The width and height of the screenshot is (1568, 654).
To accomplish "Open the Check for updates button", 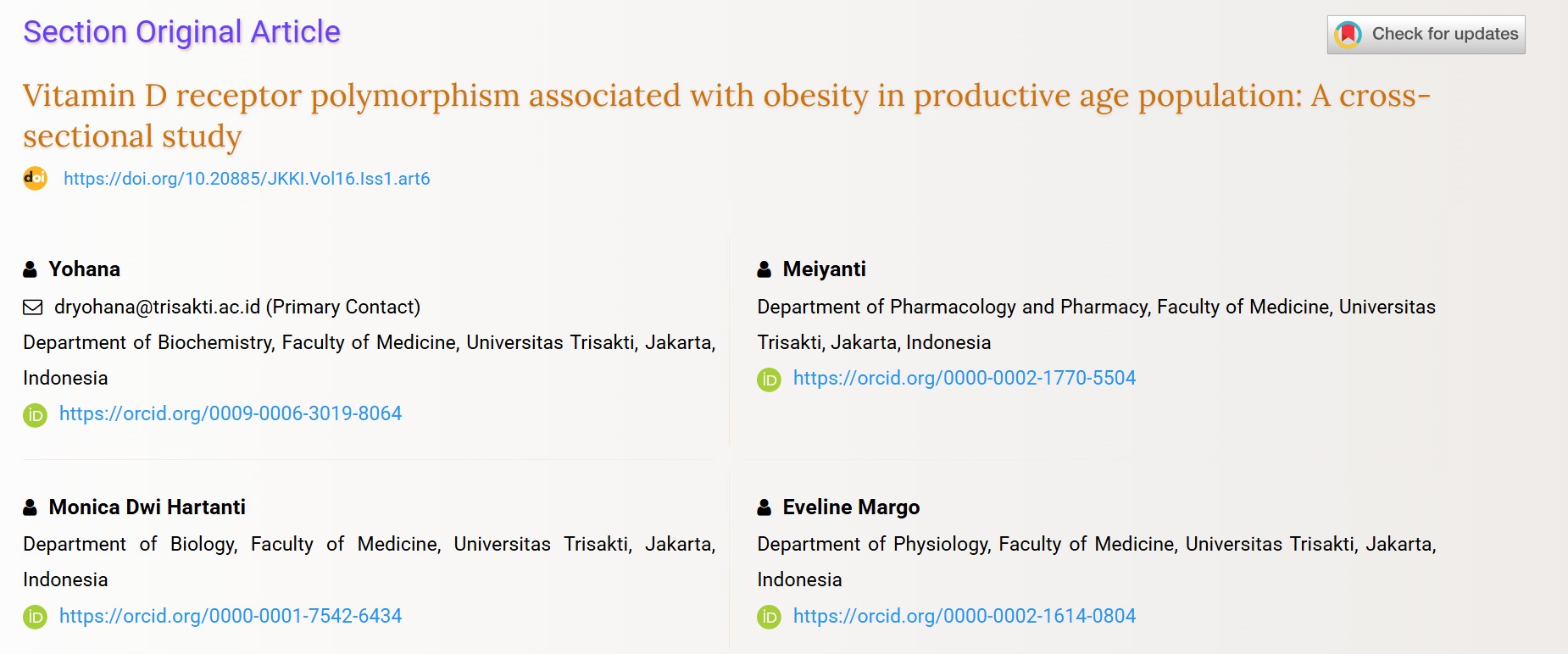I will click(x=1426, y=35).
